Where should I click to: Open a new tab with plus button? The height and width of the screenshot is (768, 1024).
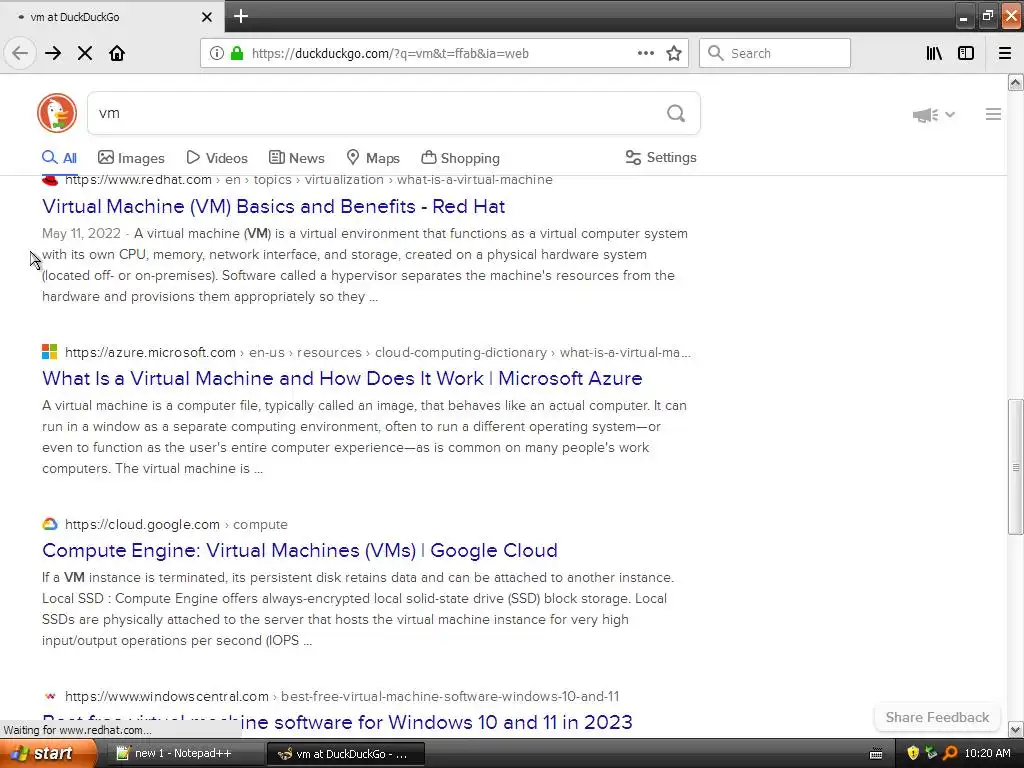[240, 16]
